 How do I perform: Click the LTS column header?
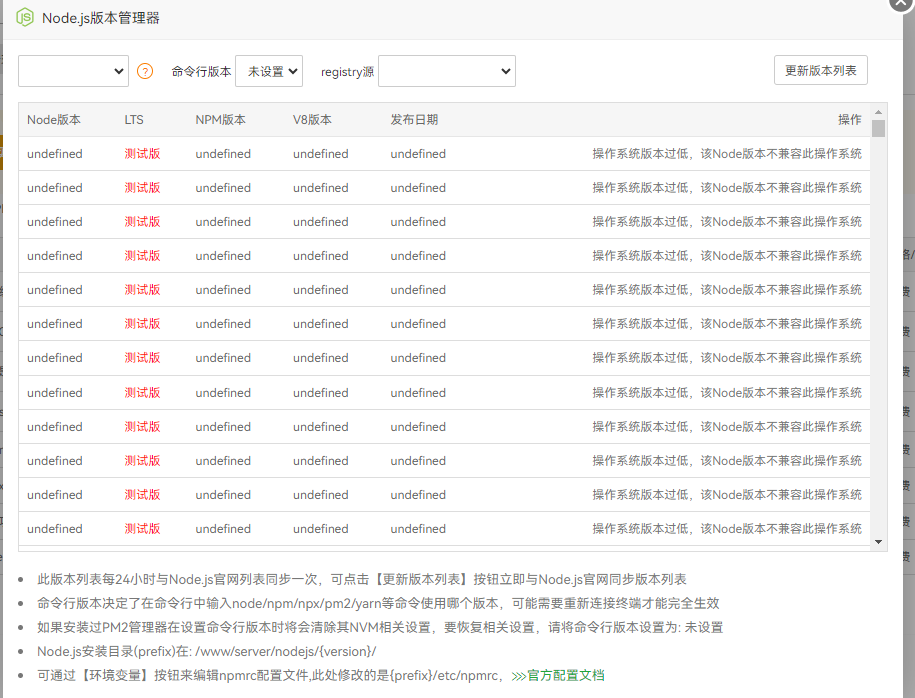point(134,120)
